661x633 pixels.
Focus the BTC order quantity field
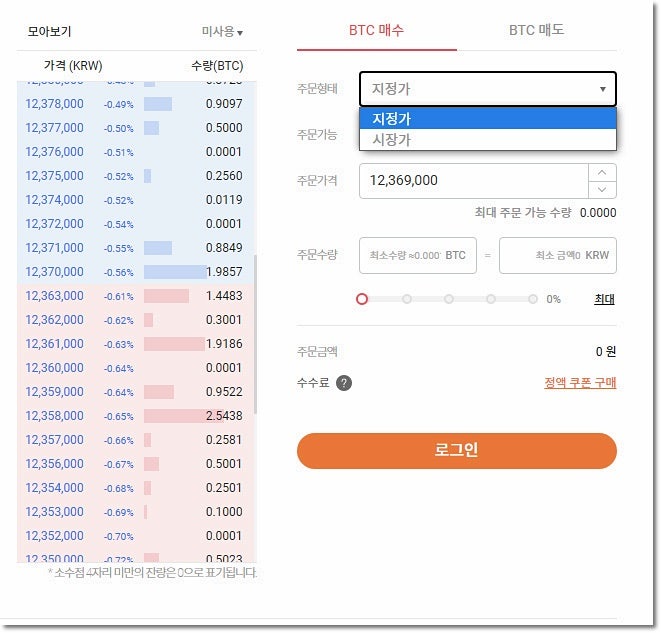pyautogui.click(x=418, y=255)
